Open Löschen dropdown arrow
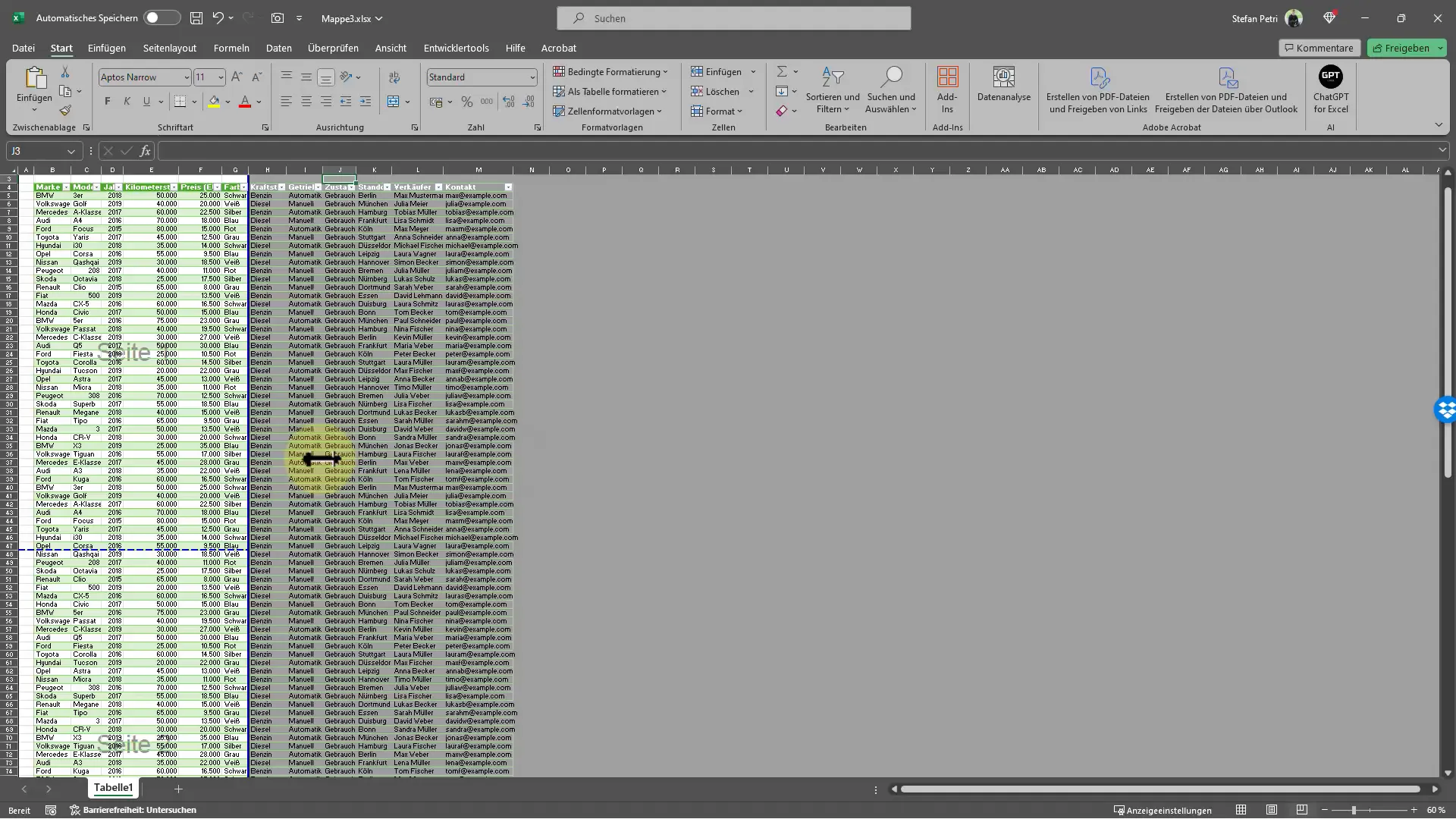The image size is (1456, 819). 751,92
